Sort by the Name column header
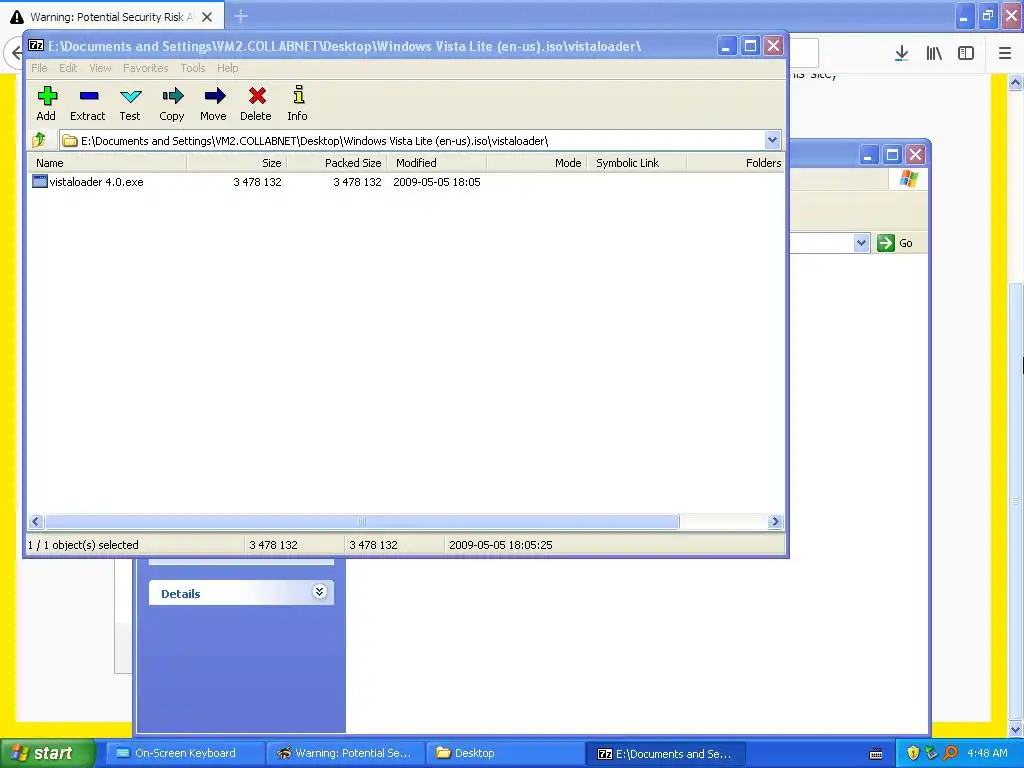The image size is (1024, 768). tap(107, 163)
